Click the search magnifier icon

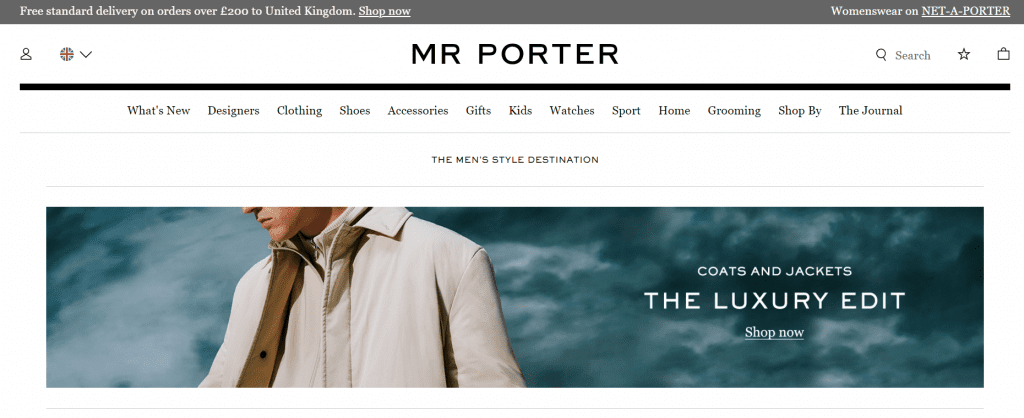tap(882, 55)
